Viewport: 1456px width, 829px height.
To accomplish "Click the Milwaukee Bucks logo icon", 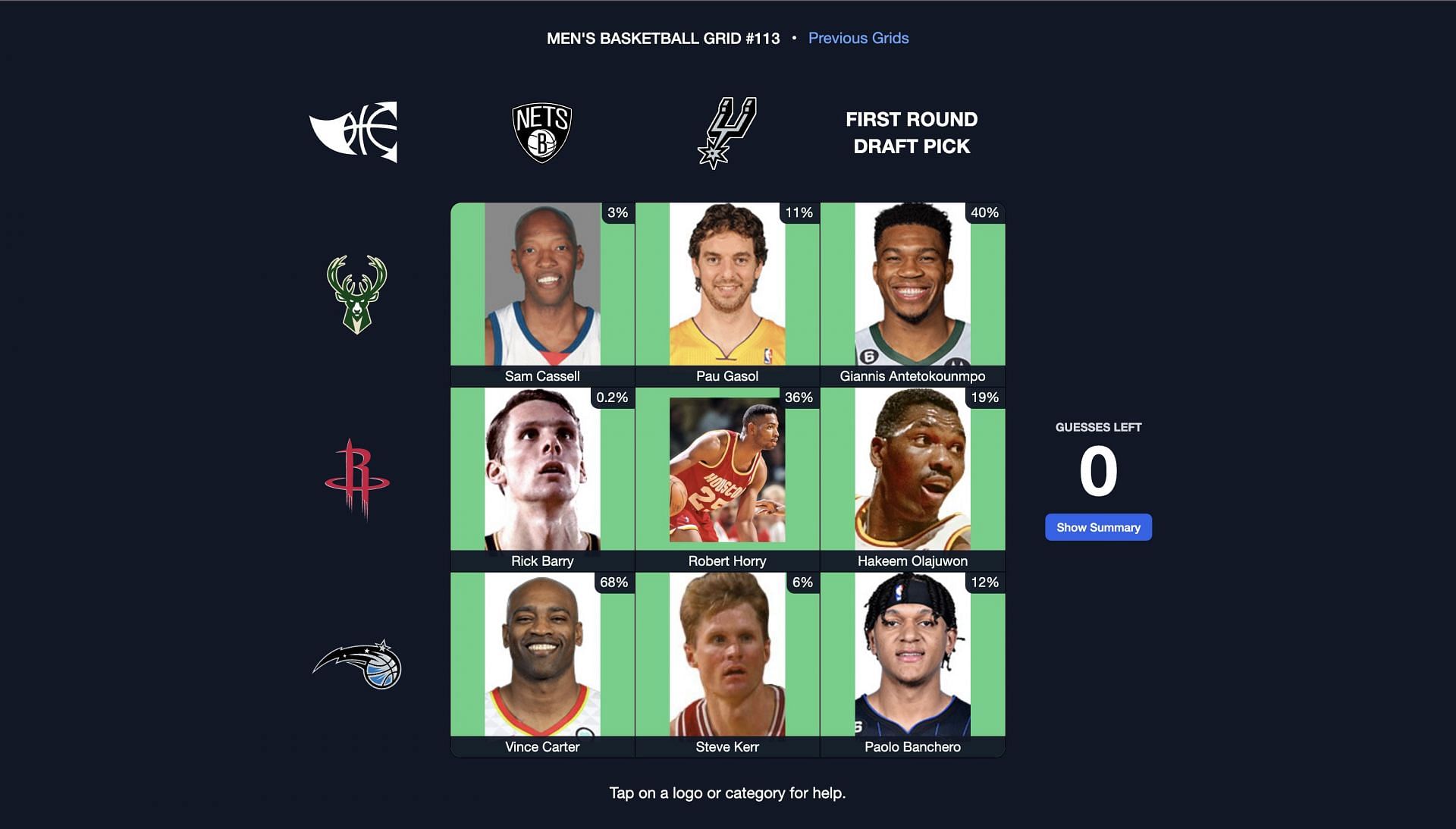I will point(356,293).
